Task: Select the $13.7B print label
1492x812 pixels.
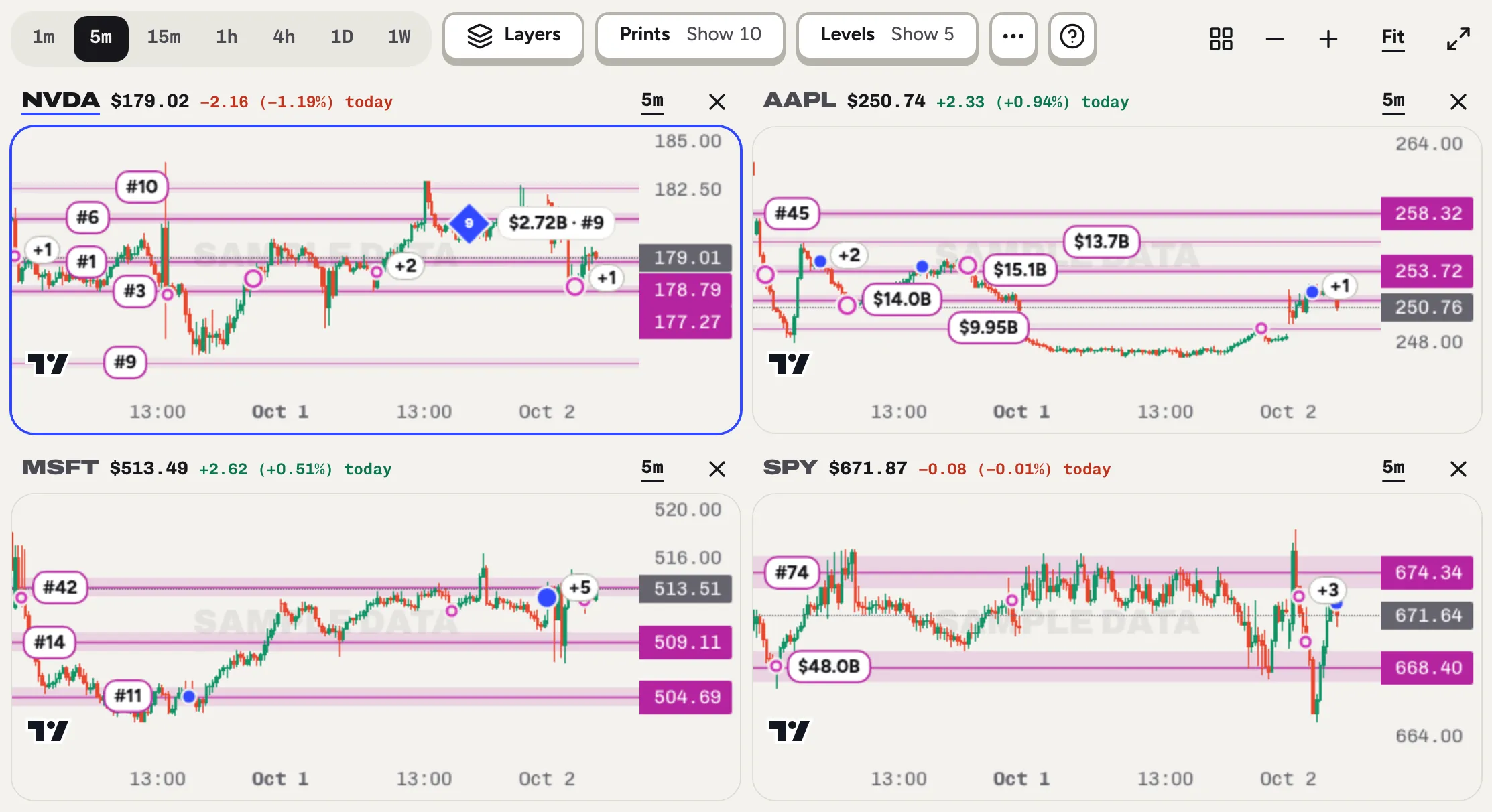Action: pos(1102,241)
